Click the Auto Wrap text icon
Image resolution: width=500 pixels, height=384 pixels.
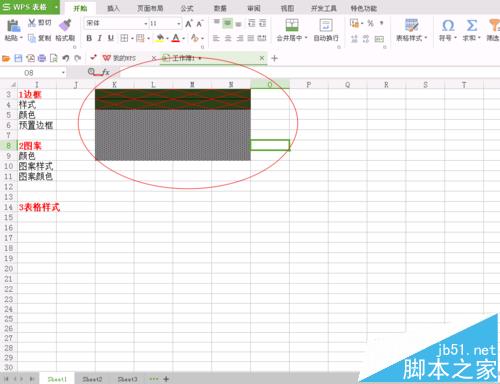(326, 25)
